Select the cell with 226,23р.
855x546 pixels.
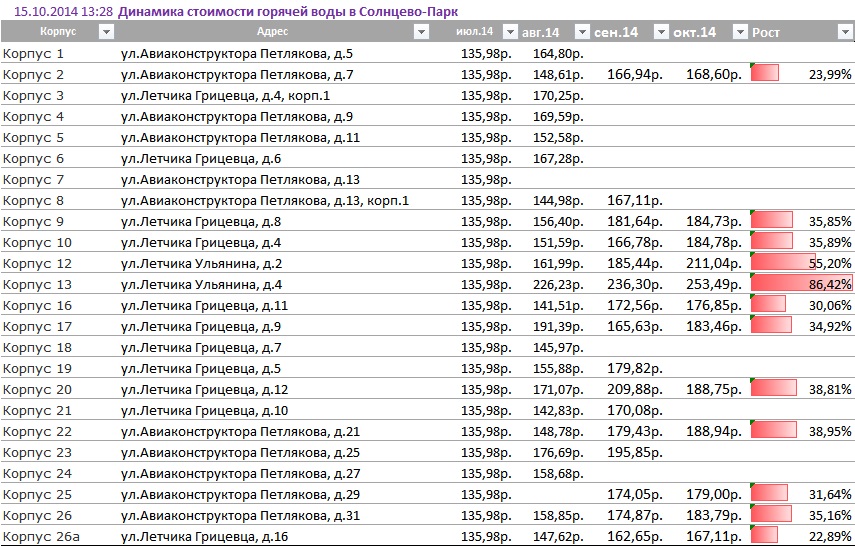tap(558, 284)
